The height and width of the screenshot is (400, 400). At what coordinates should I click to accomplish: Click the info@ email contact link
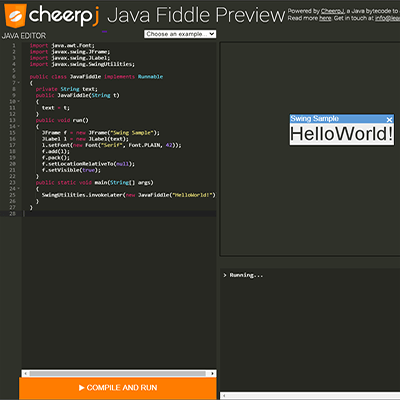click(x=387, y=18)
